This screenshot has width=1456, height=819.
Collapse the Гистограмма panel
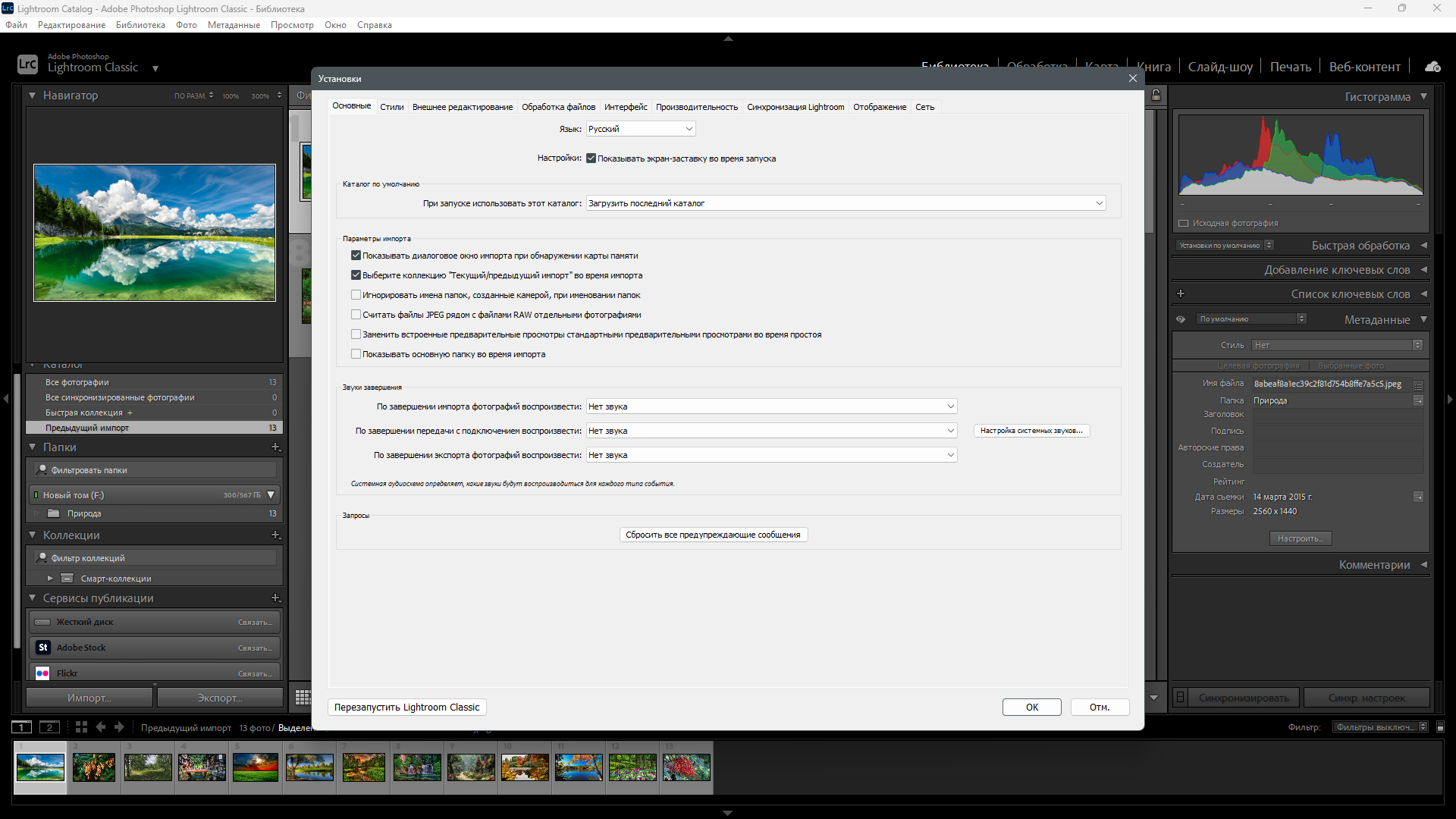tap(1423, 96)
